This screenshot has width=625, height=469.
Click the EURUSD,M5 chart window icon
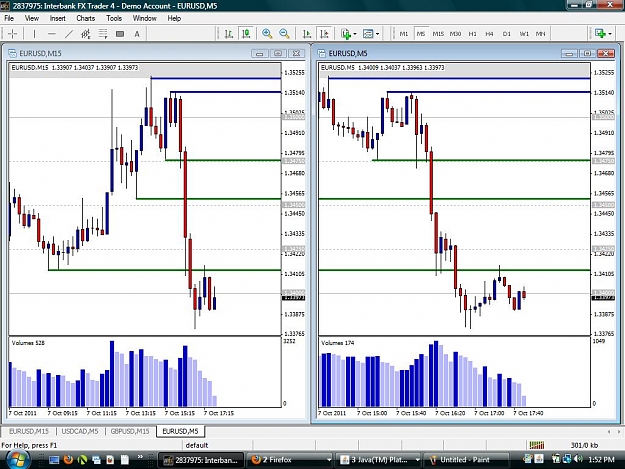322,53
